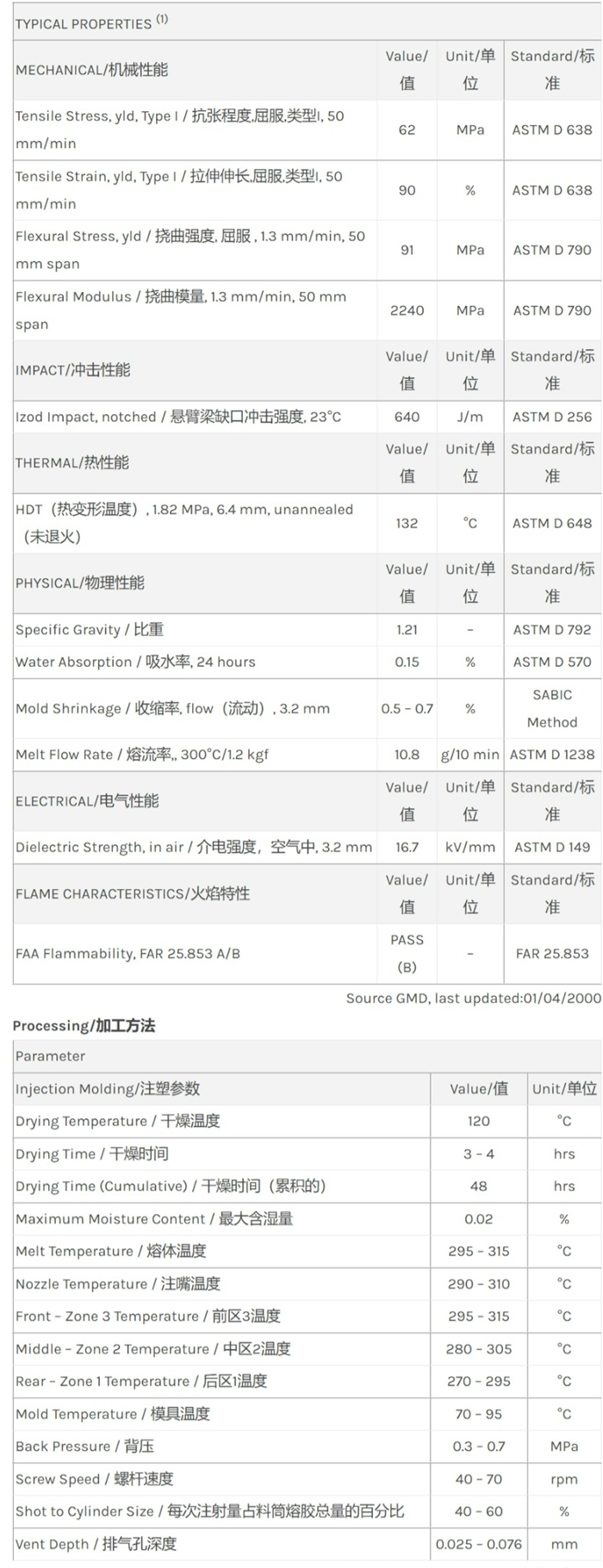The height and width of the screenshot is (1568, 603).
Task: Click the Flexural Modulus value 2240
Action: point(407,310)
